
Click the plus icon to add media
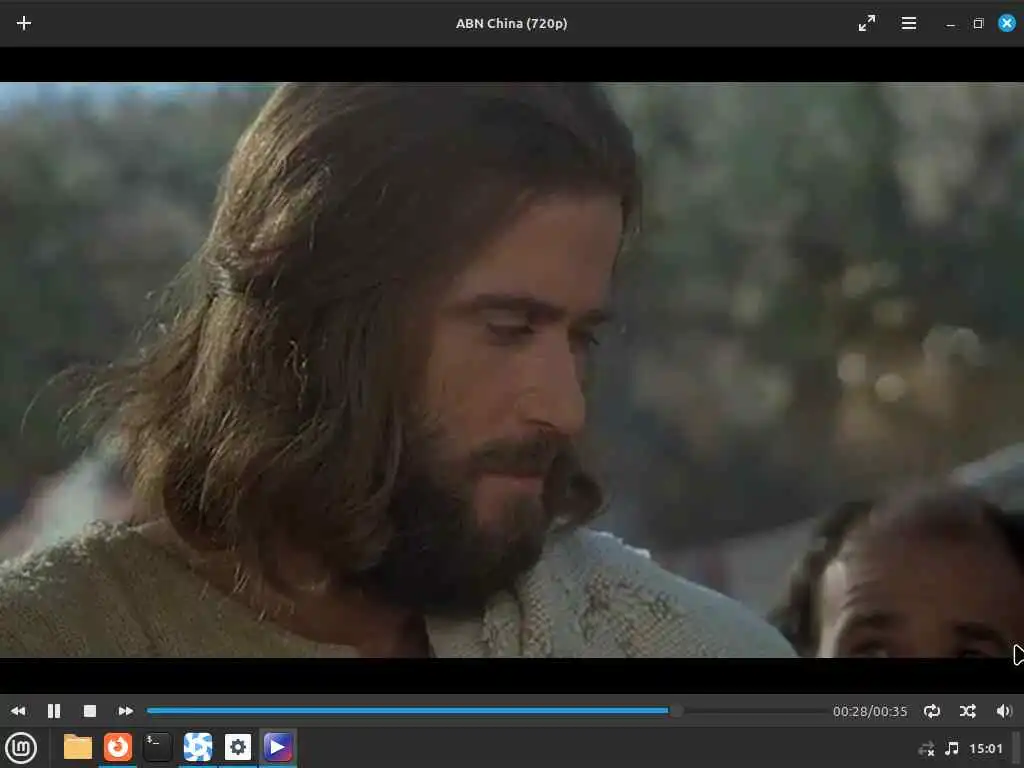(24, 24)
